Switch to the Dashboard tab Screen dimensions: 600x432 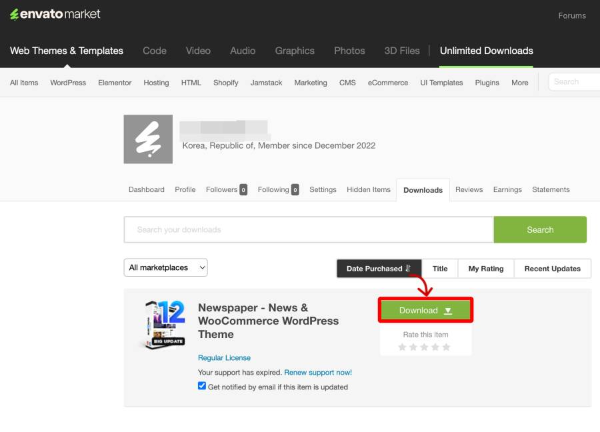[x=146, y=190]
